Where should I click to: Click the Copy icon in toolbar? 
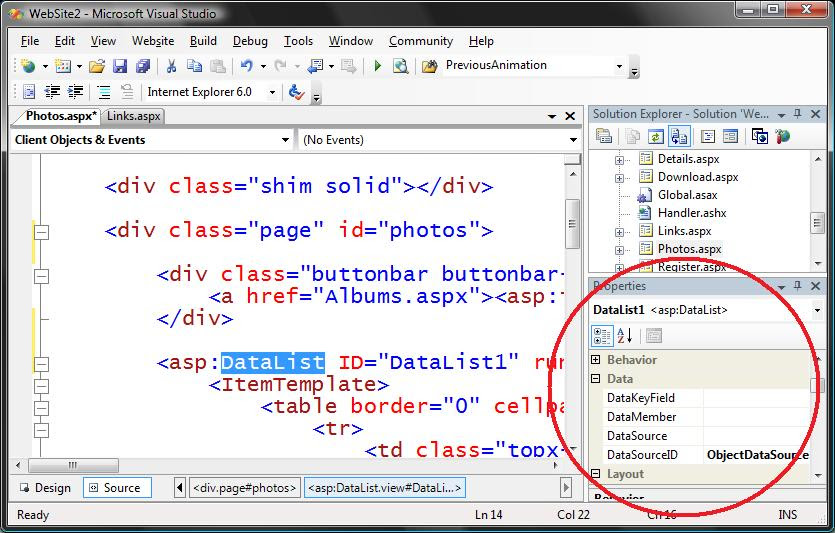(194, 66)
